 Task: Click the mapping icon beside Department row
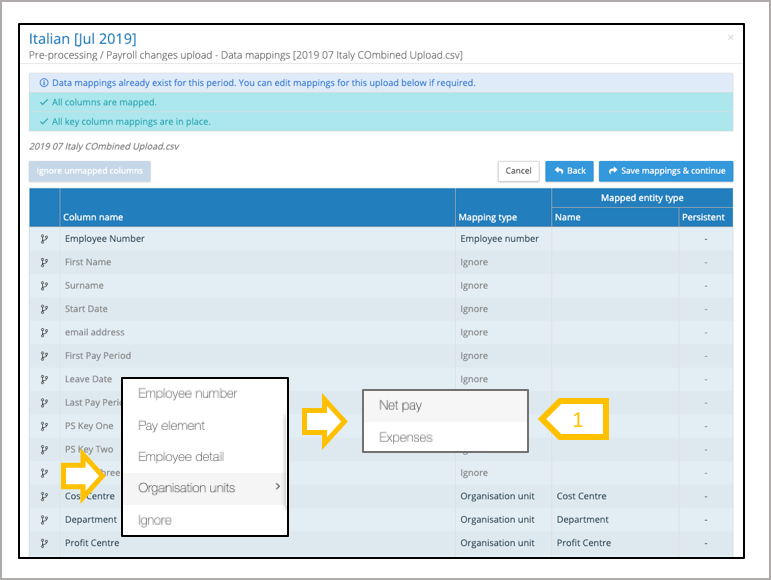44,520
